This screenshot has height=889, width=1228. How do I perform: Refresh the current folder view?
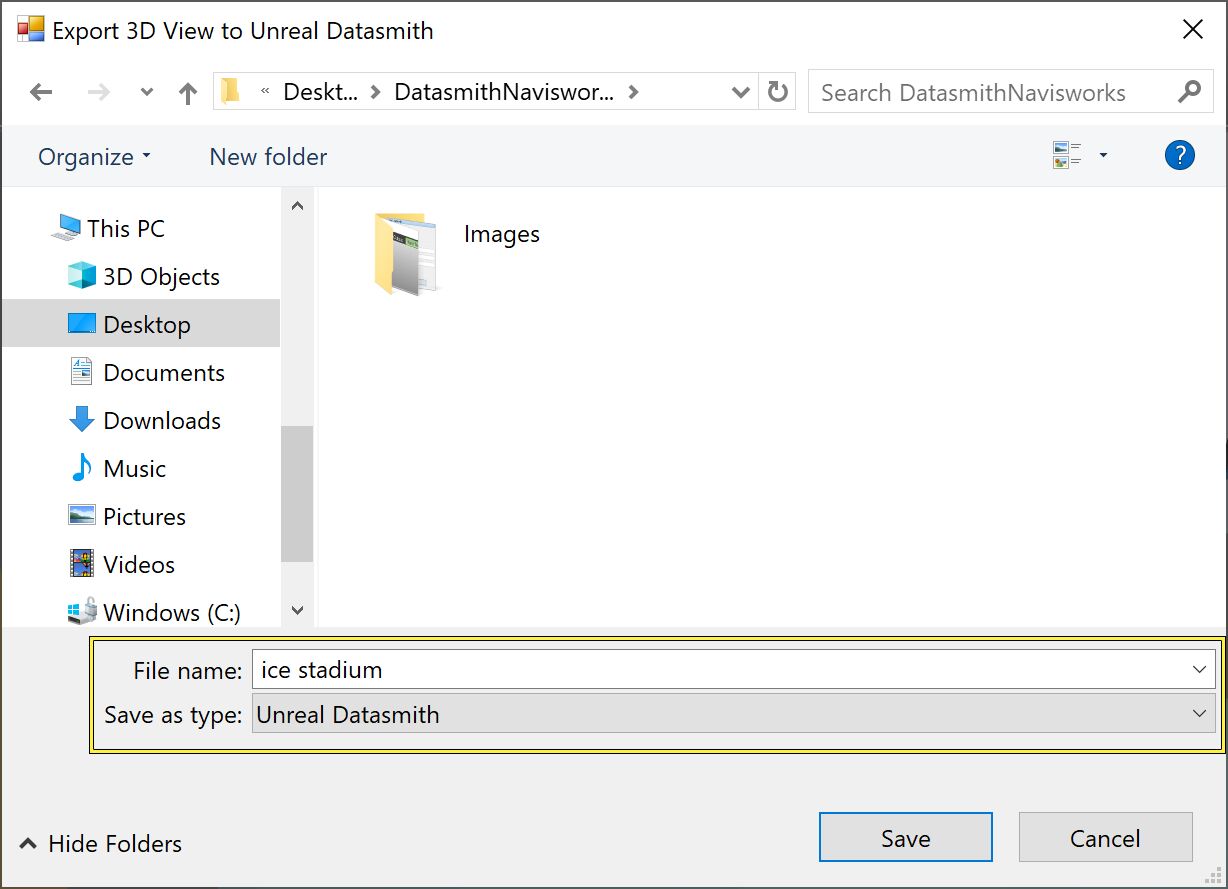click(x=777, y=92)
